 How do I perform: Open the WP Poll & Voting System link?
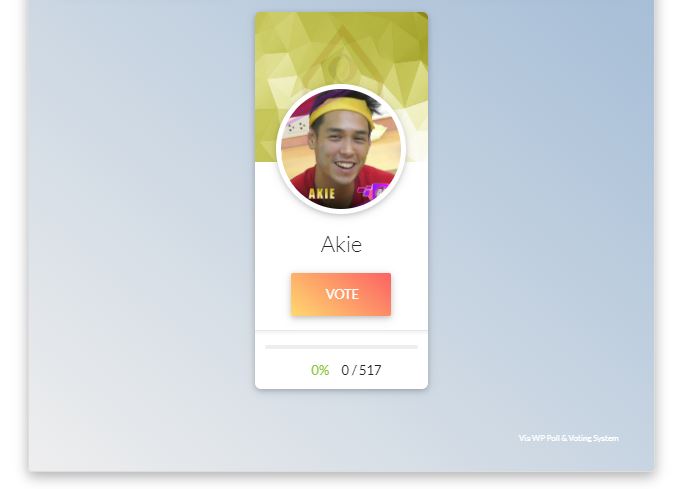pos(568,438)
